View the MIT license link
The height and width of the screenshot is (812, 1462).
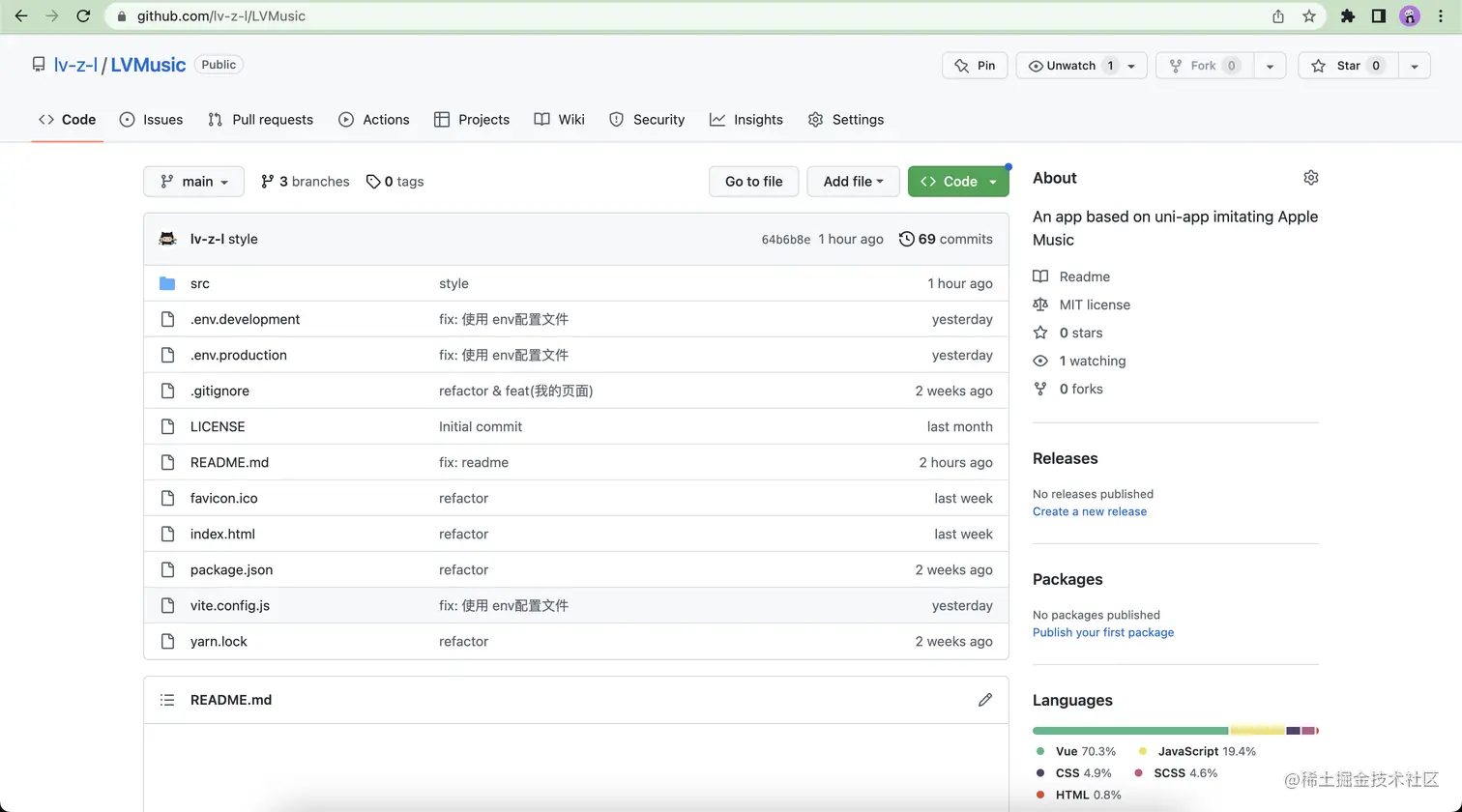pos(1081,304)
